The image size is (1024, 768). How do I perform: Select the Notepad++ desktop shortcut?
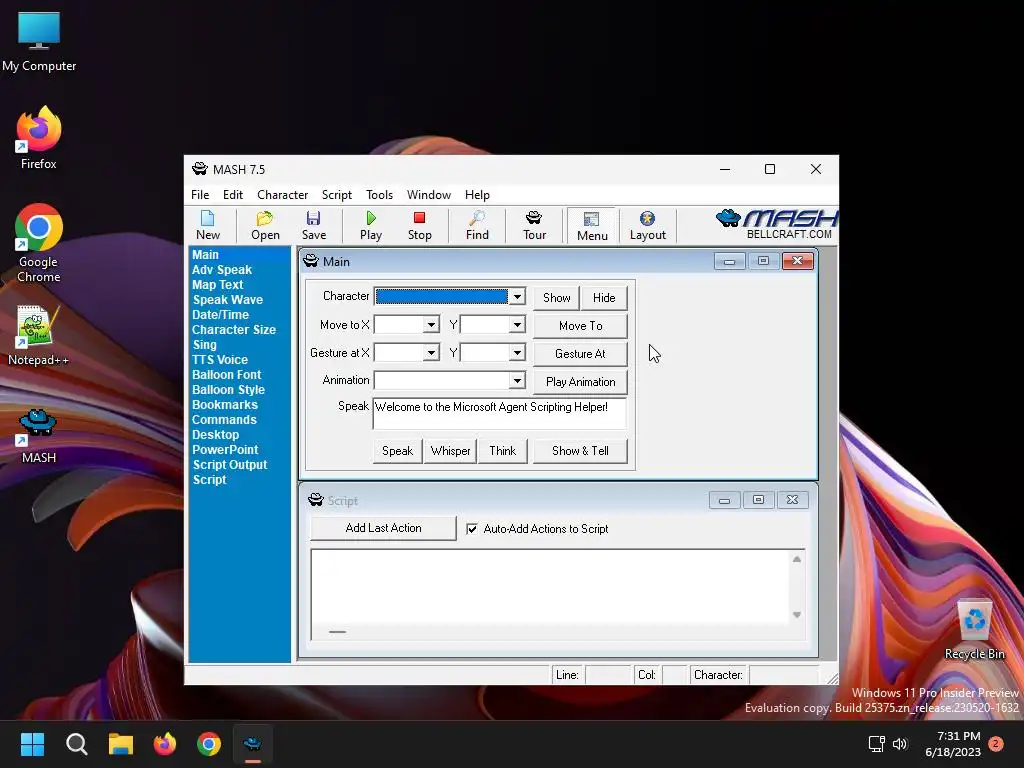point(38,336)
